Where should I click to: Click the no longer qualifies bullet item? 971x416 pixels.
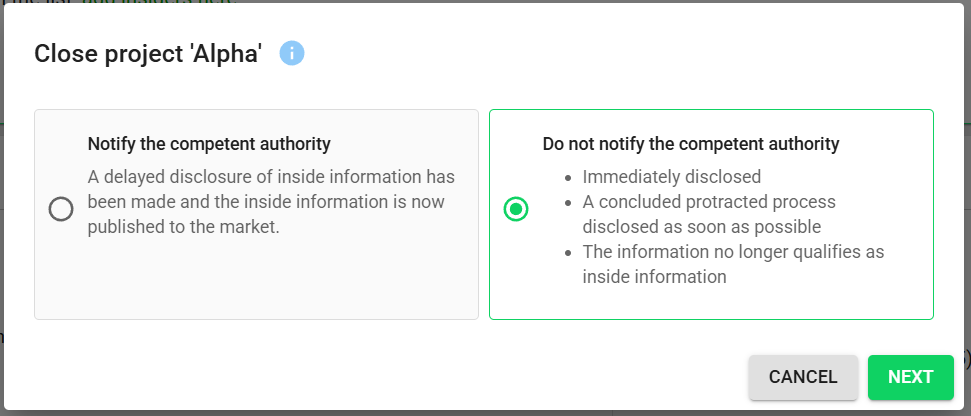733,264
